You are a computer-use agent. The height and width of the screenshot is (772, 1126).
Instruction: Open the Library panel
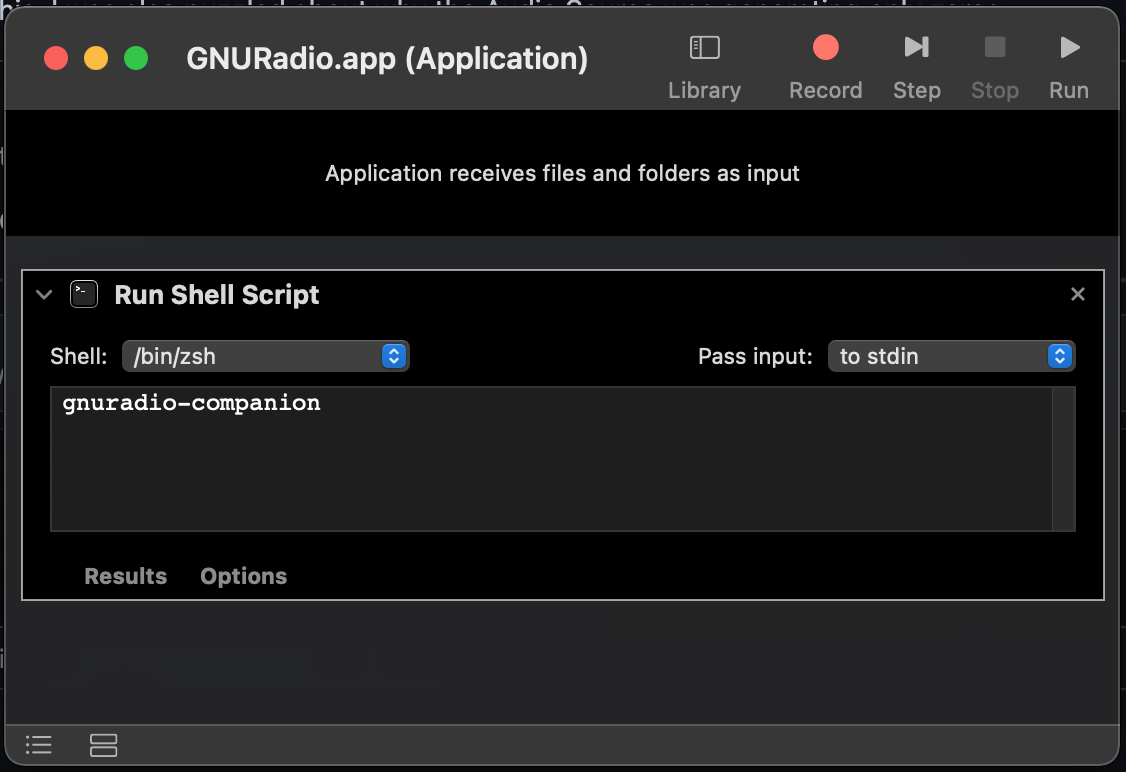click(x=704, y=60)
